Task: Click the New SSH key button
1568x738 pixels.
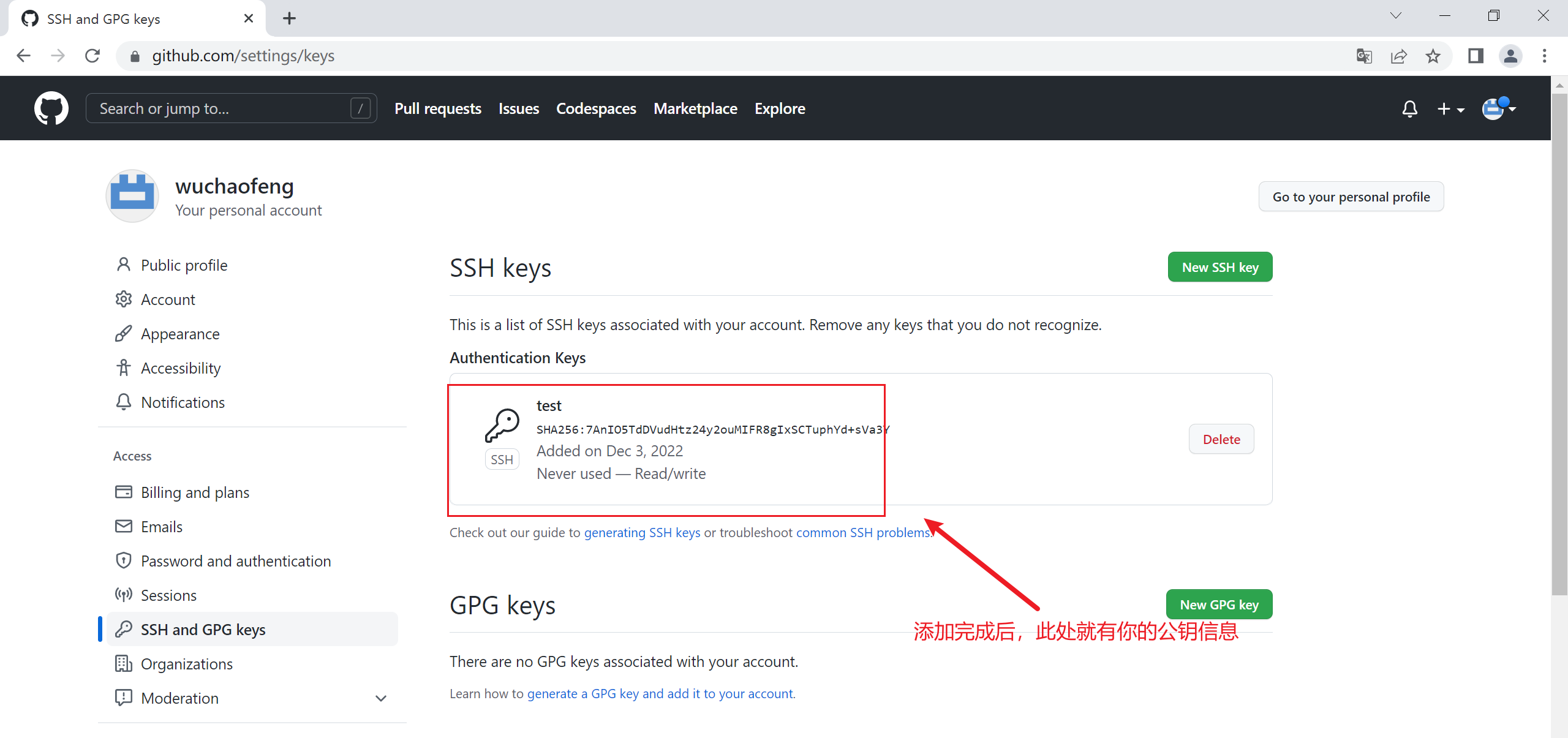Action: [x=1220, y=267]
